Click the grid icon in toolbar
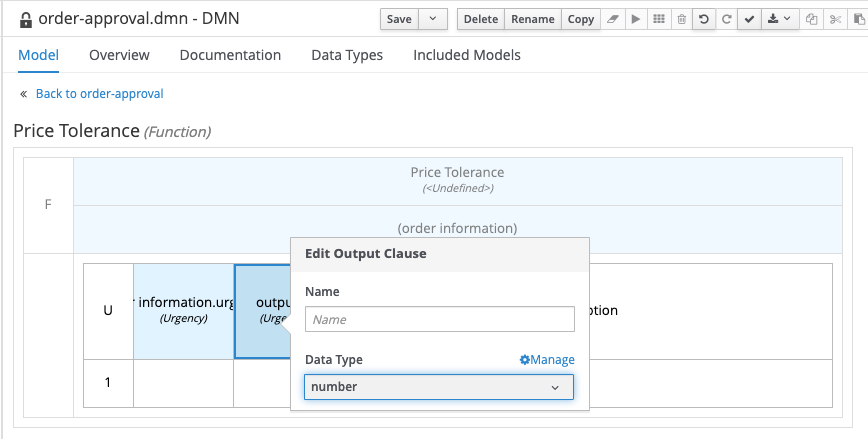 coord(659,19)
